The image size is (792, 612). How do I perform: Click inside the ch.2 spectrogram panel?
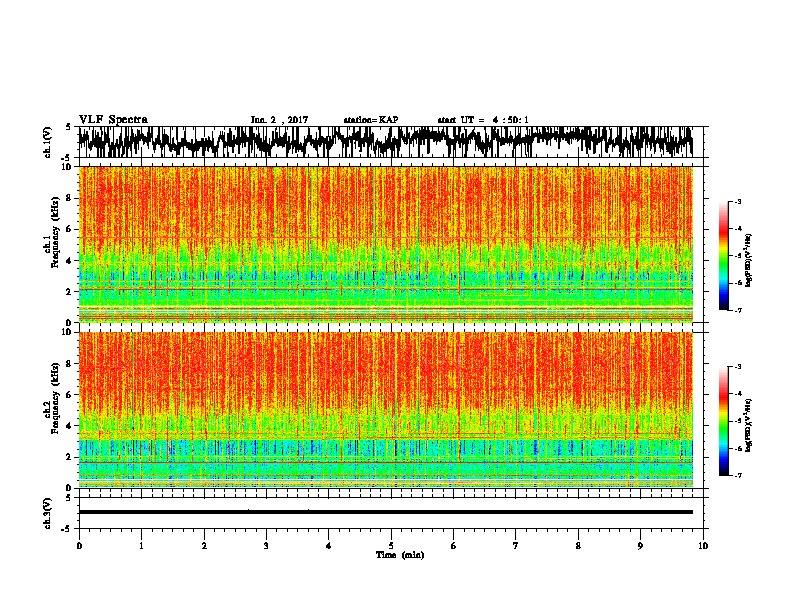point(385,410)
